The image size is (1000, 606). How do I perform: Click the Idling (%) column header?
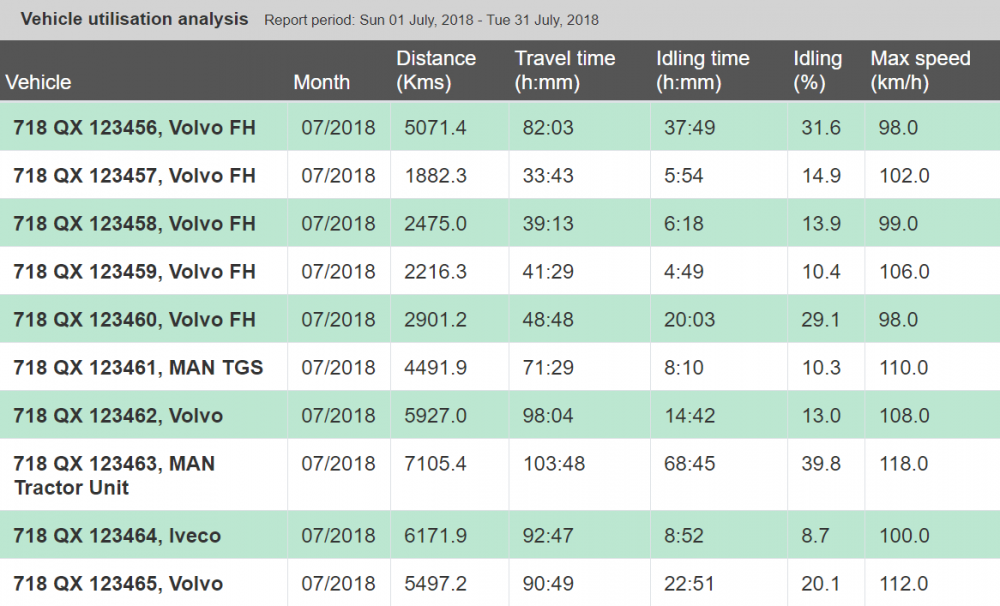(818, 70)
